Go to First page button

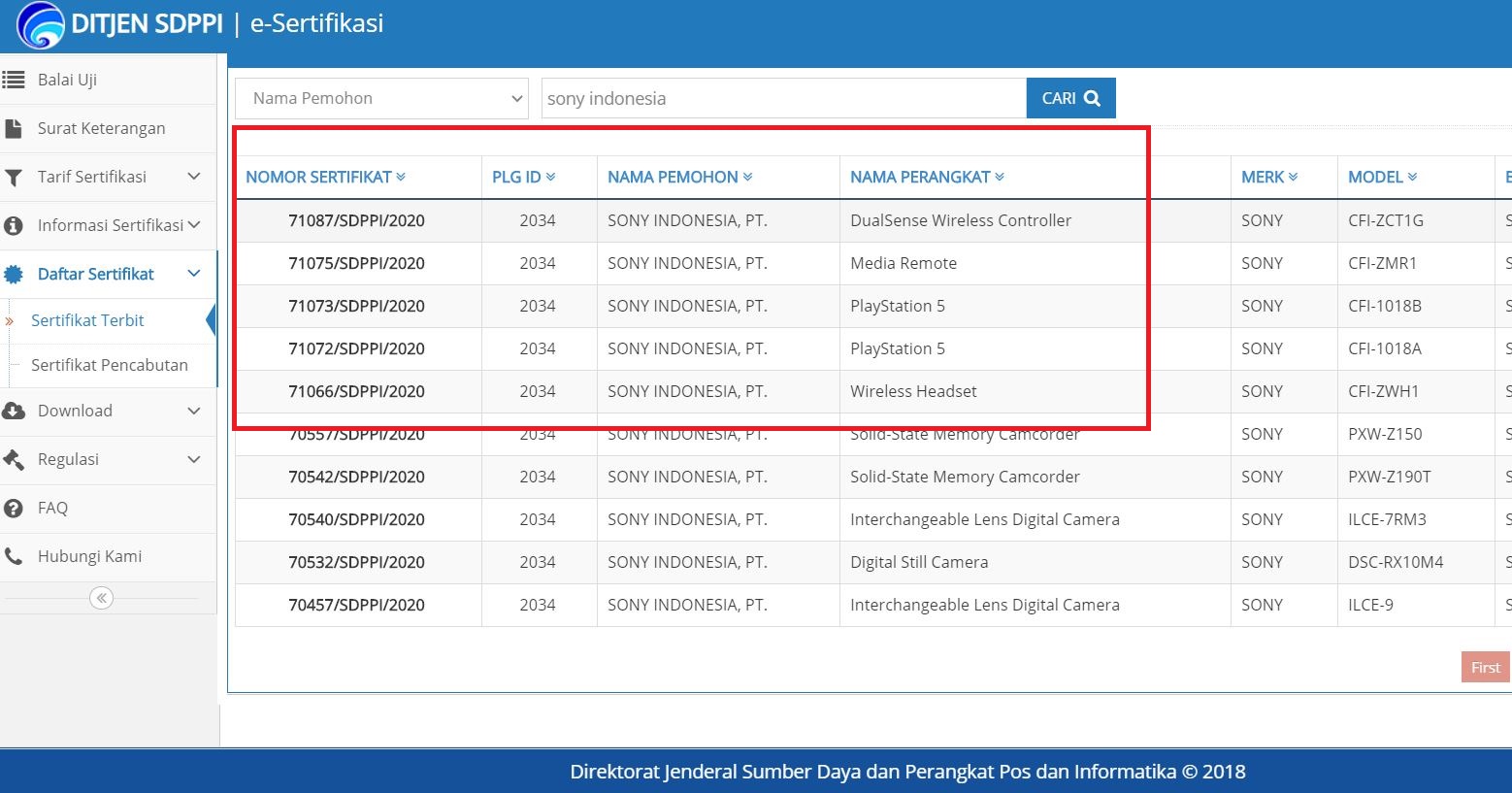(x=1486, y=667)
